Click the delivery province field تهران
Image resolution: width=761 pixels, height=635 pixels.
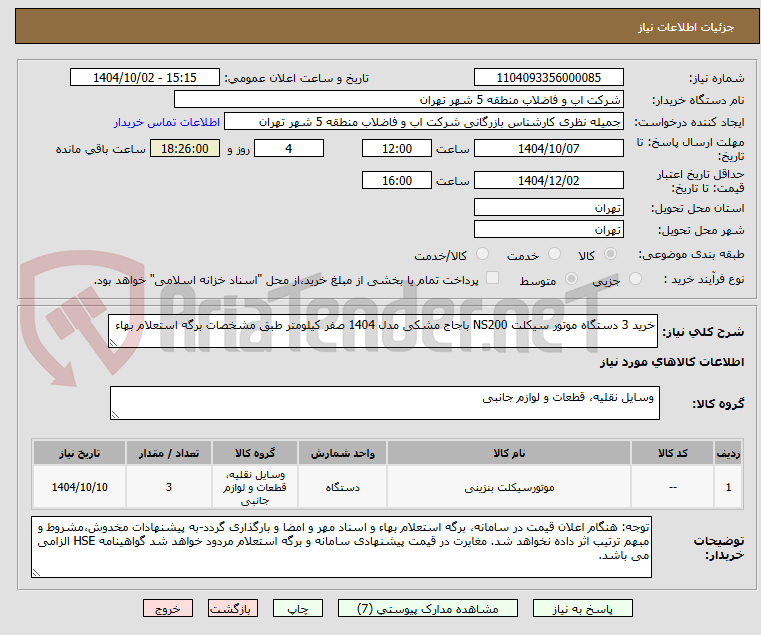549,208
